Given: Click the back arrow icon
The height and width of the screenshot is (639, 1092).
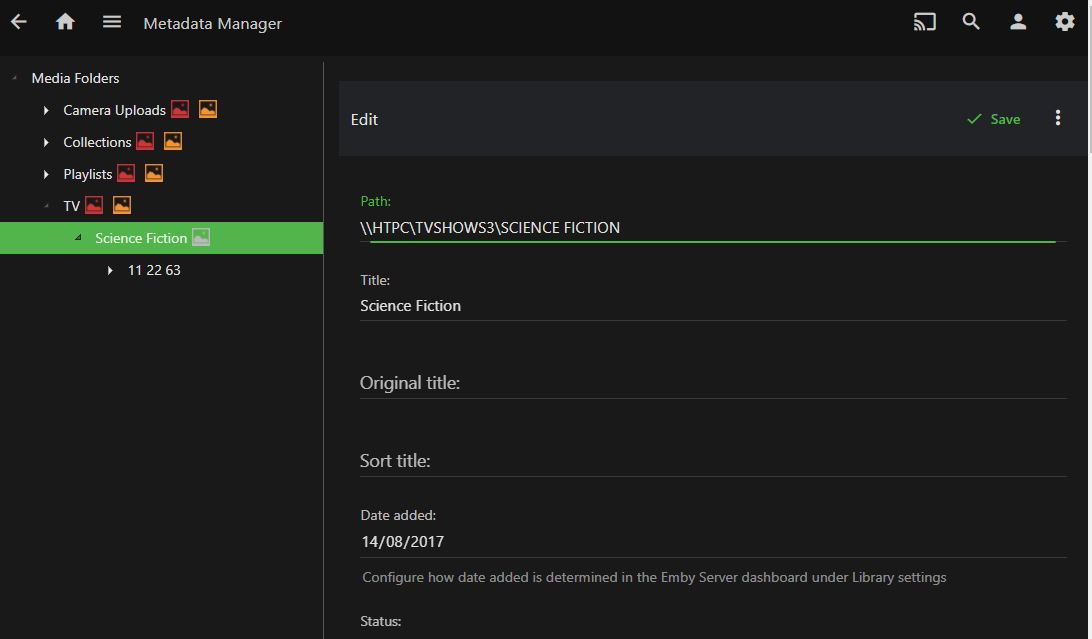Looking at the screenshot, I should (19, 22).
